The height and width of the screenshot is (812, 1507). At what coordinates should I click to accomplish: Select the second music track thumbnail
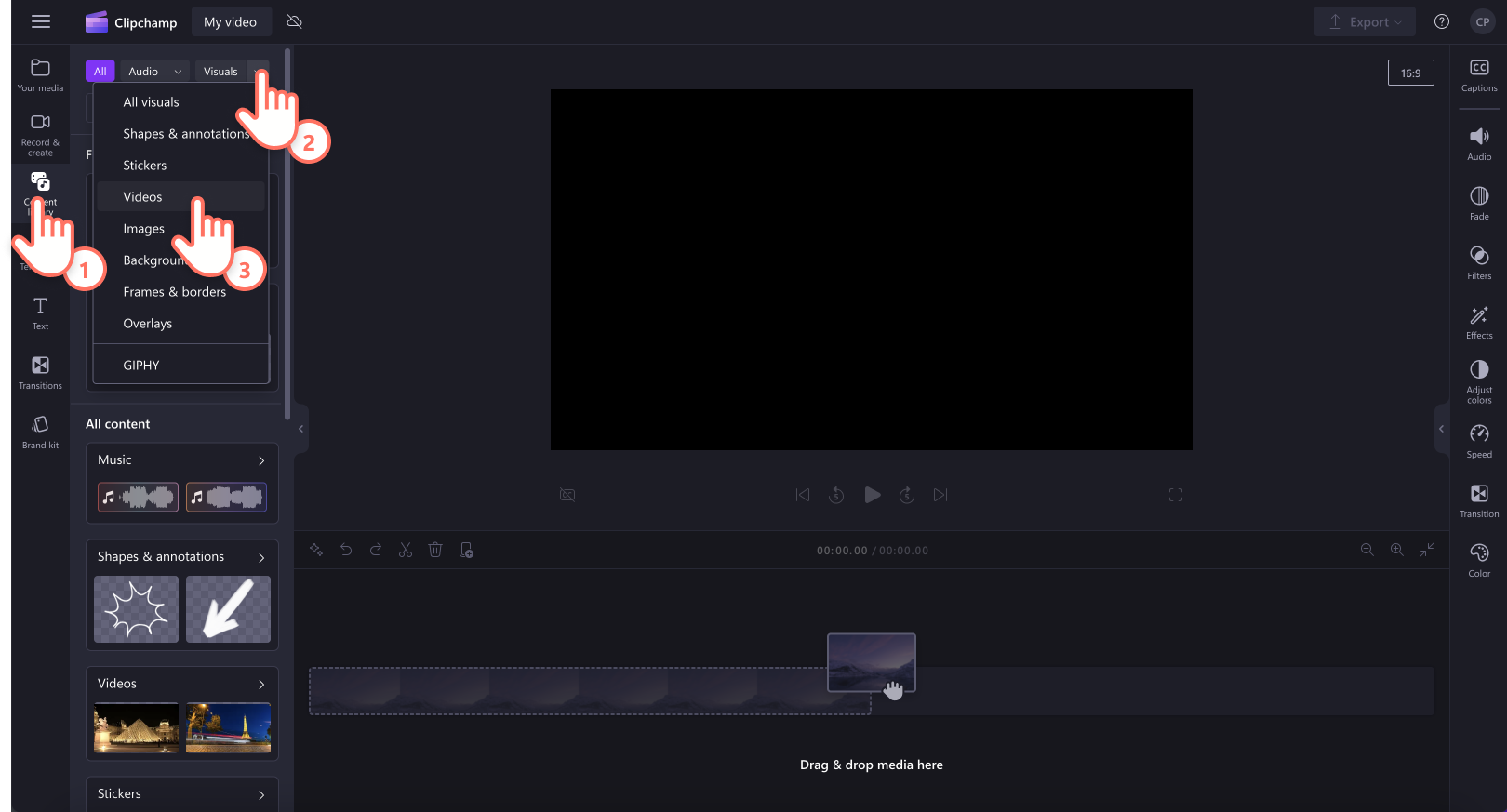pos(226,498)
